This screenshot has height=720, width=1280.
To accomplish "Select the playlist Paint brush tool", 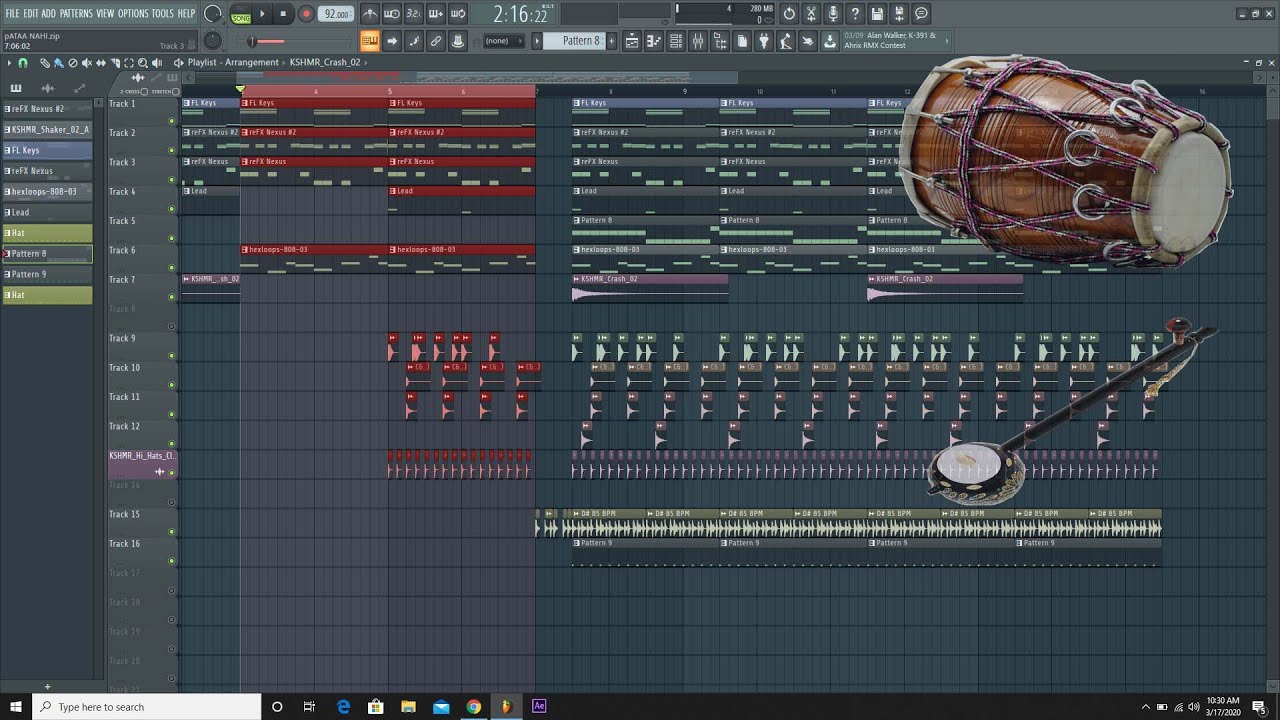I will click(59, 63).
